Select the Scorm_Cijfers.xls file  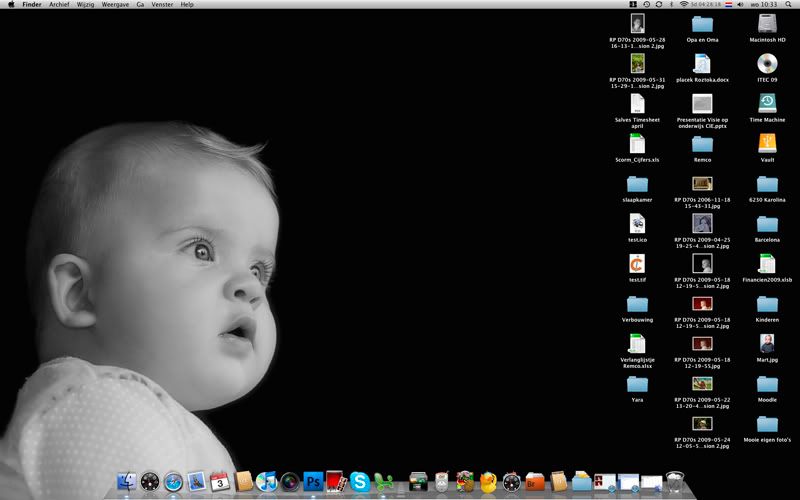click(x=637, y=143)
